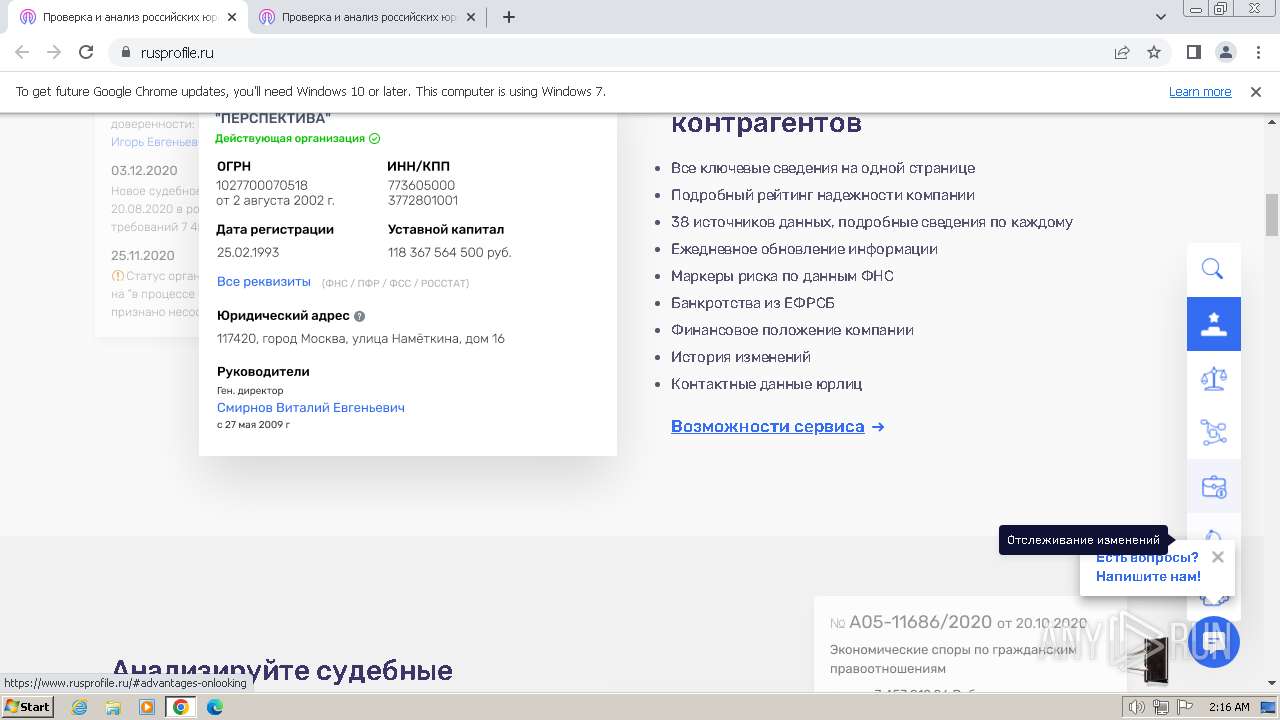
Task: Open a new browser tab
Action: (509, 17)
